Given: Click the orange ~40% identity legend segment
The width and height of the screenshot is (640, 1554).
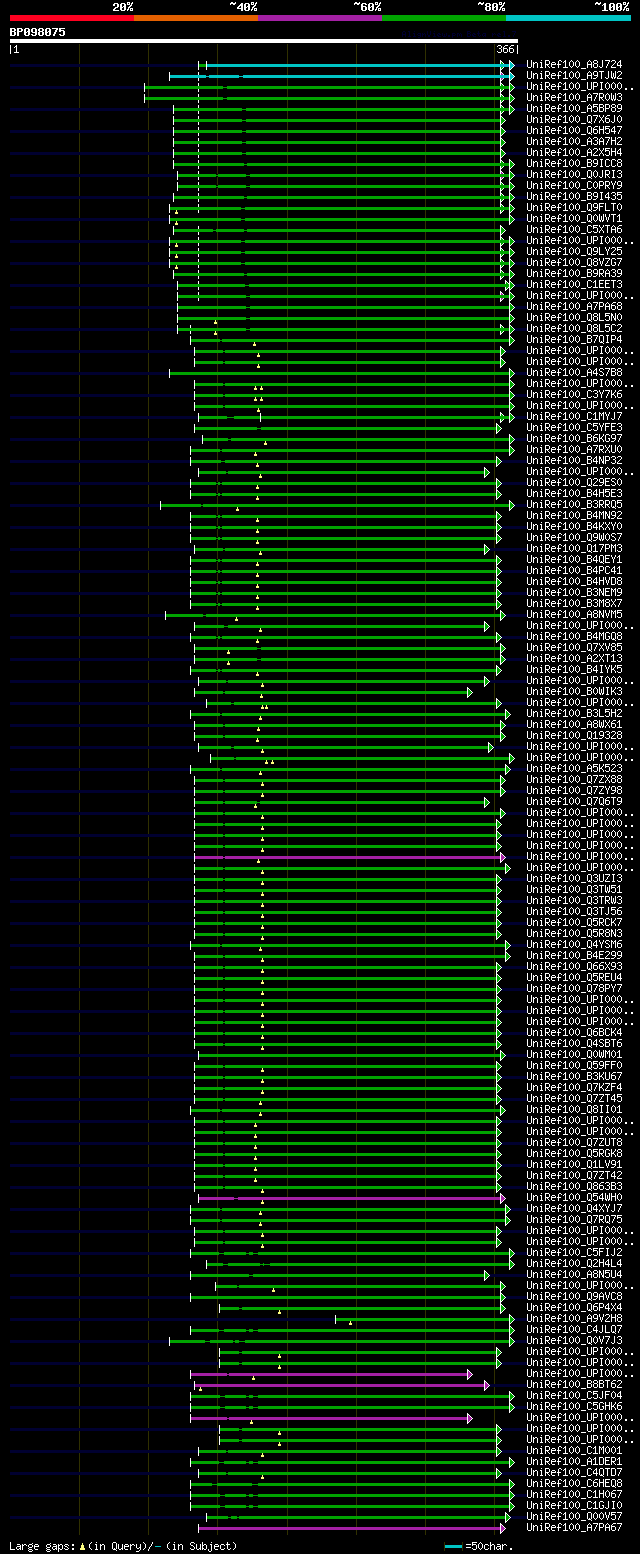Looking at the screenshot, I should (196, 17).
